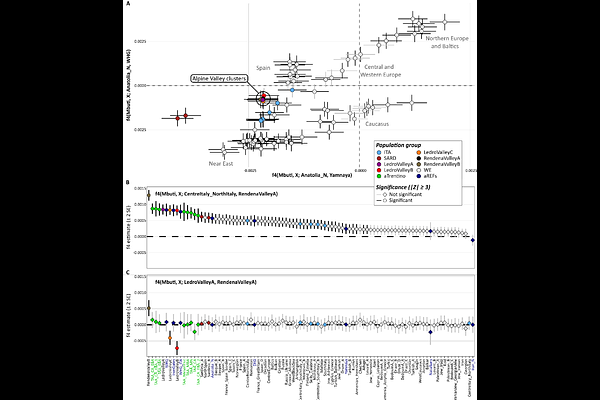Click the purple LedroValleyA legend marker
Viewport: 600px width, 400px height.
[x=378, y=164]
